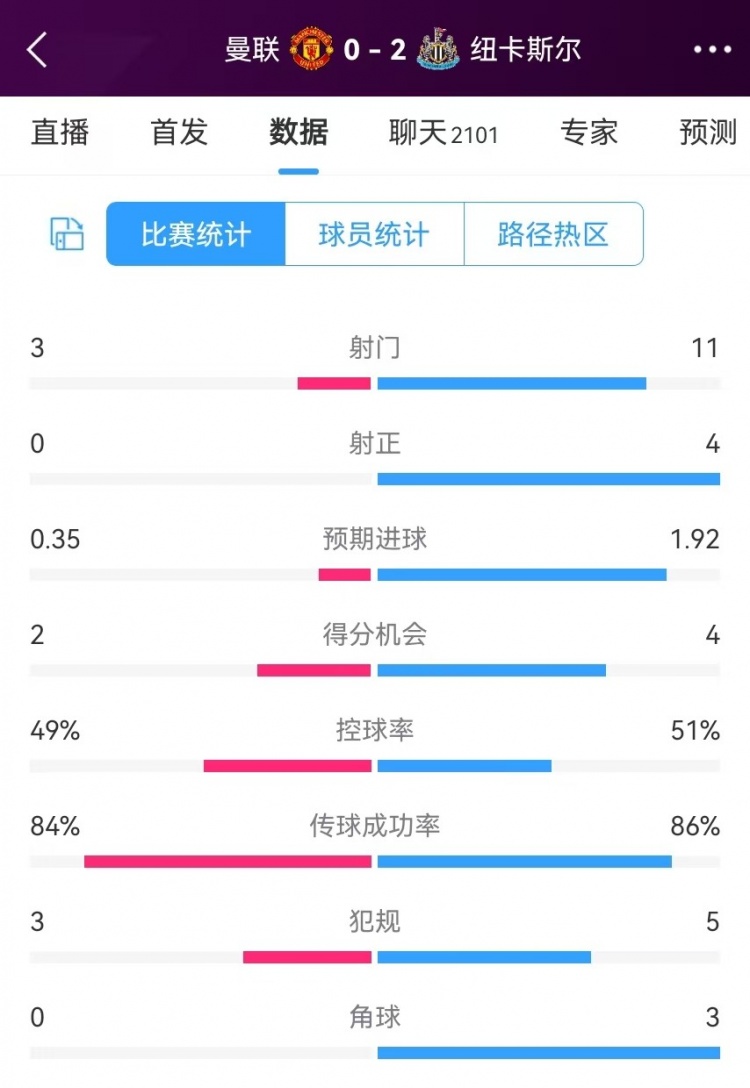750x1088 pixels.
Task: Tap the 曼联 team name
Action: coord(252,49)
